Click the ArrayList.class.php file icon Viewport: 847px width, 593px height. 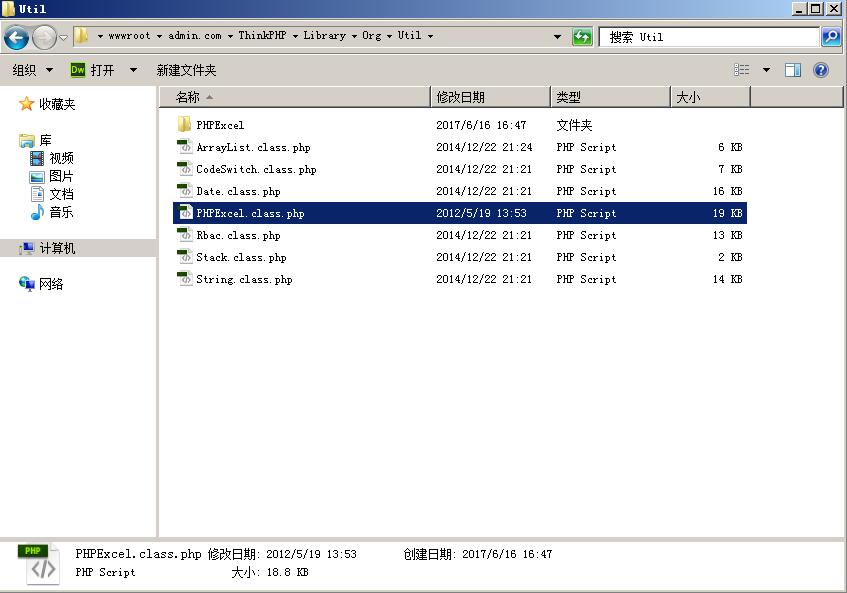(185, 147)
